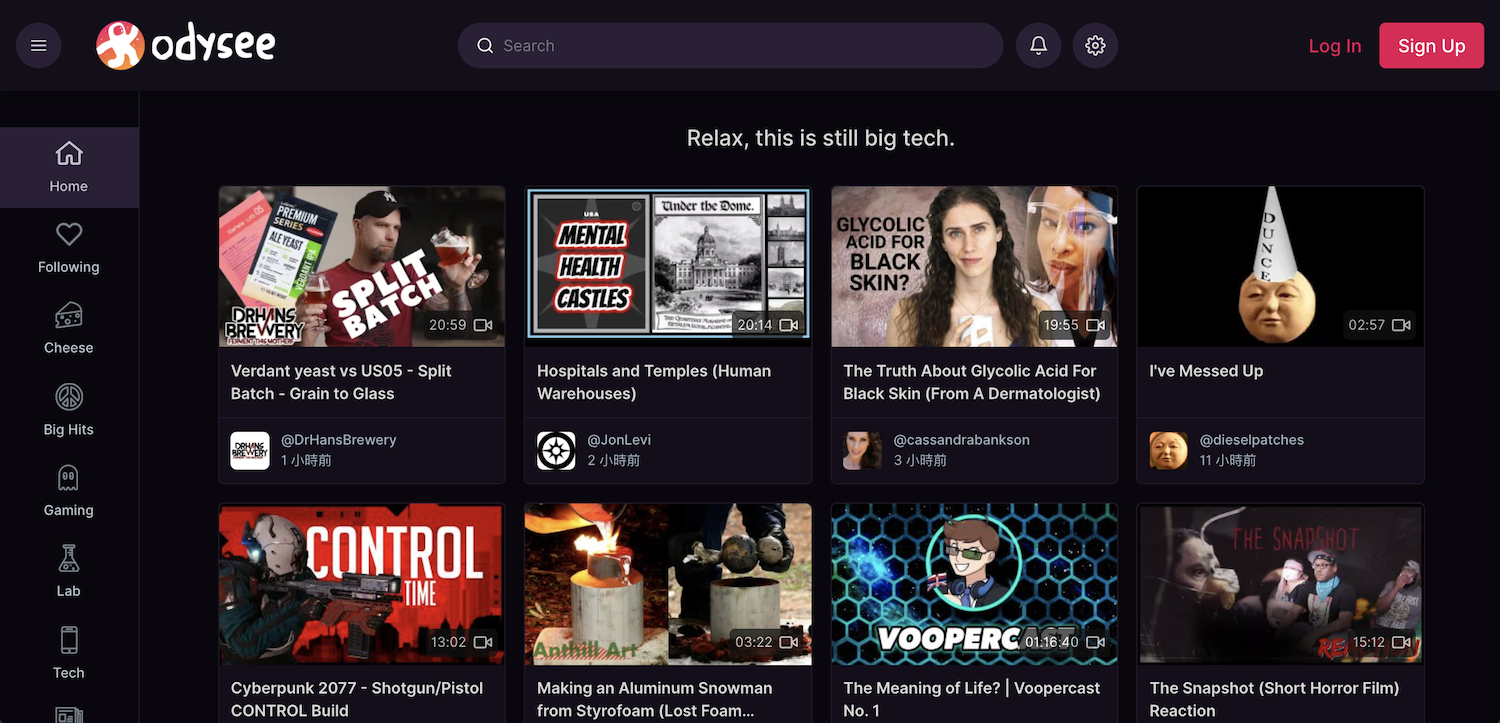The width and height of the screenshot is (1500, 723).
Task: Open the @DrHansBrewery channel link
Action: [x=339, y=439]
